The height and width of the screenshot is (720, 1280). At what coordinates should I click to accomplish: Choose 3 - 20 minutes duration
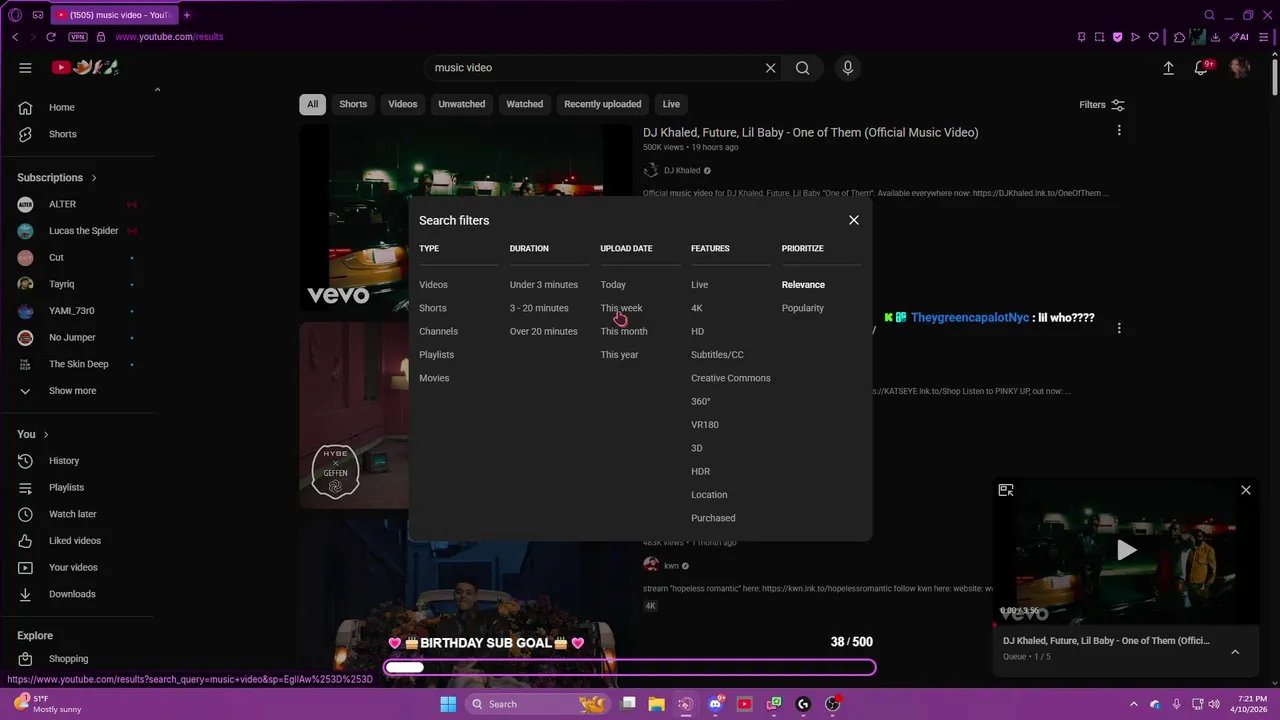pyautogui.click(x=539, y=308)
